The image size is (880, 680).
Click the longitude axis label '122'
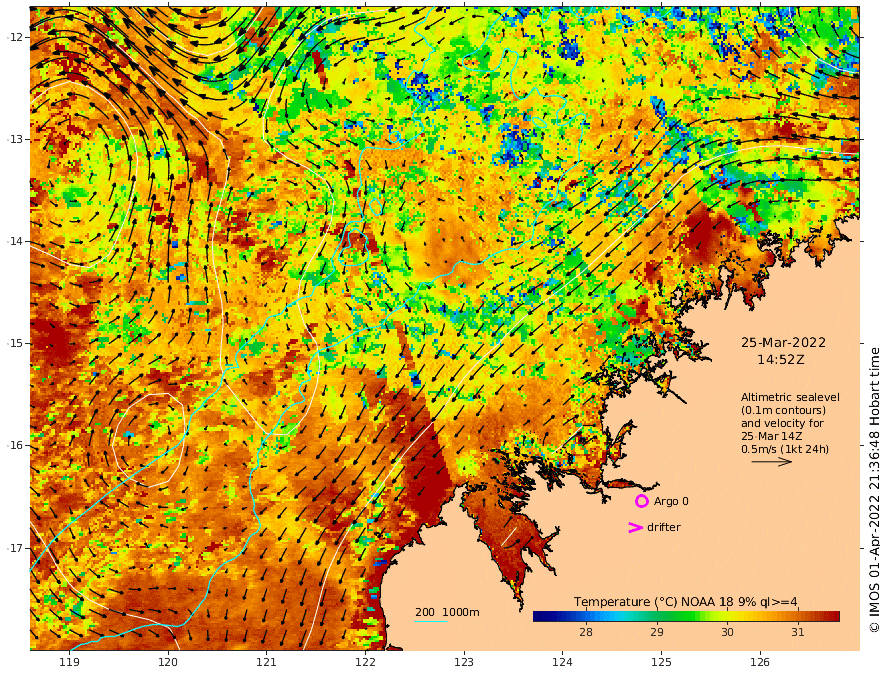tap(365, 662)
